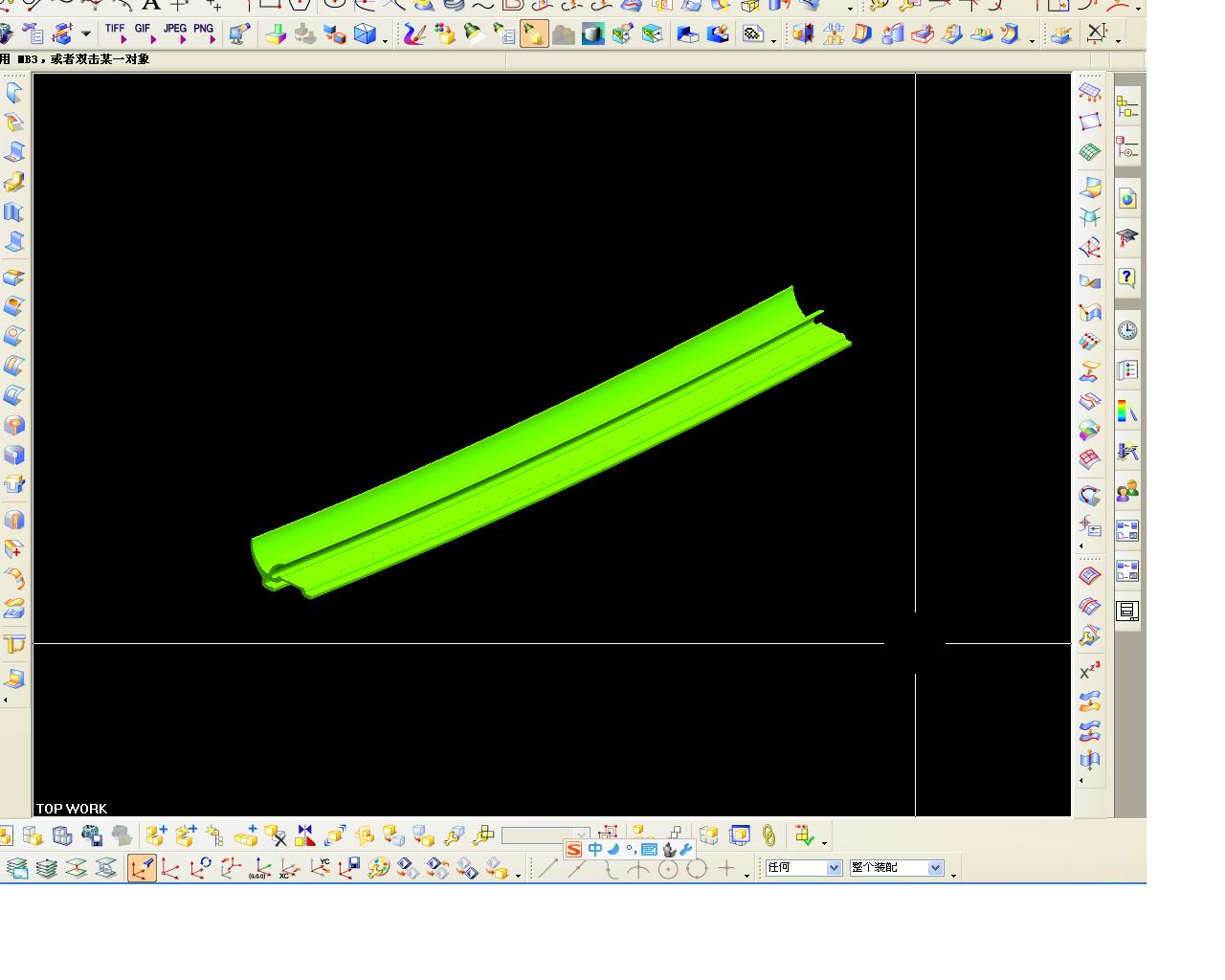This screenshot has height=980, width=1225.
Task: Expand overflow arrow after the curve tools
Action: click(x=746, y=875)
